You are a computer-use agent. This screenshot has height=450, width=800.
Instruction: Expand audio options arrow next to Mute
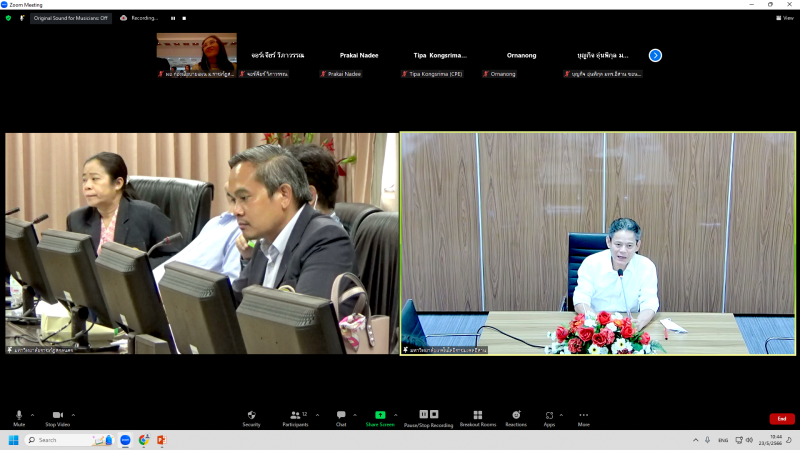[32, 414]
